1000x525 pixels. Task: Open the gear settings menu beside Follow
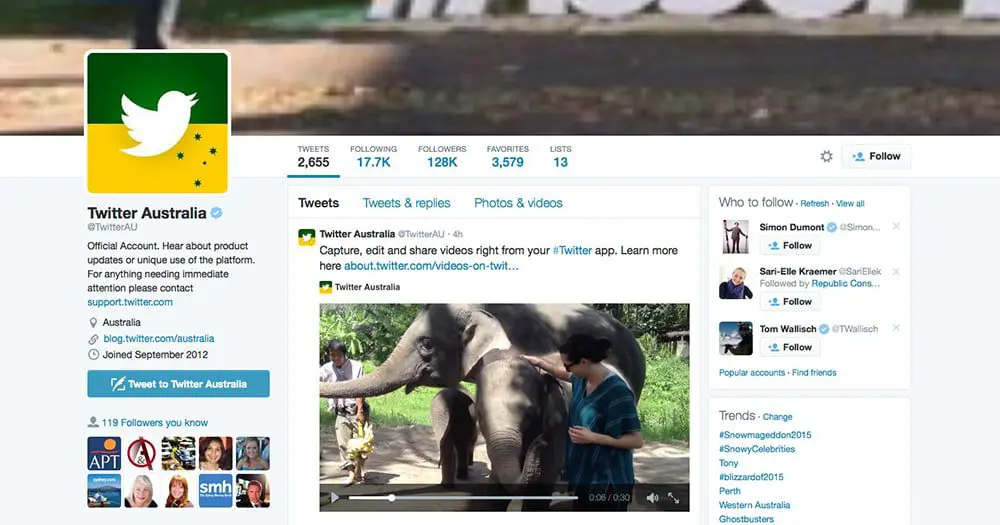pos(827,156)
